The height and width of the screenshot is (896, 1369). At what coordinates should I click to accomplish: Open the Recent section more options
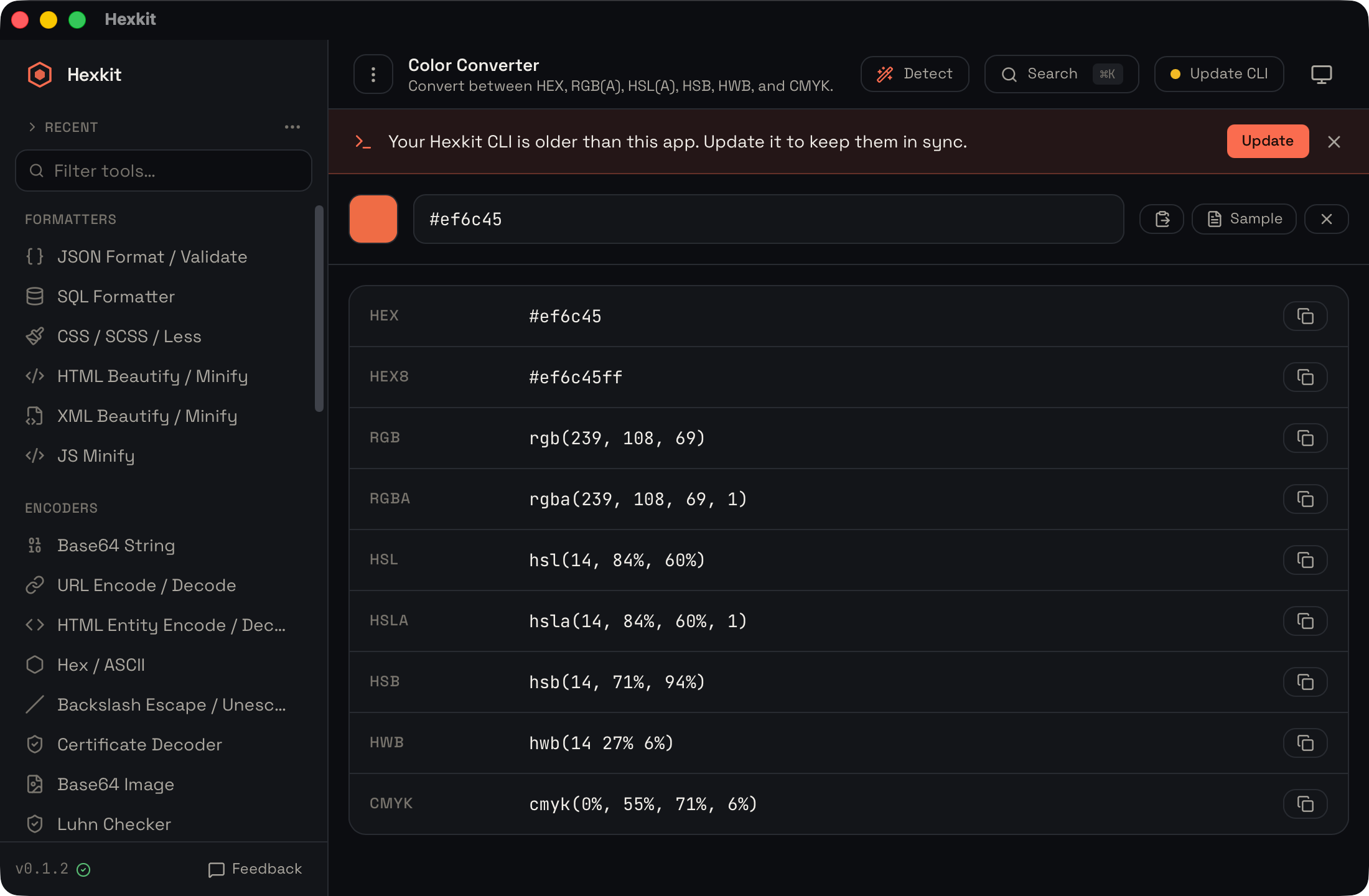[292, 127]
